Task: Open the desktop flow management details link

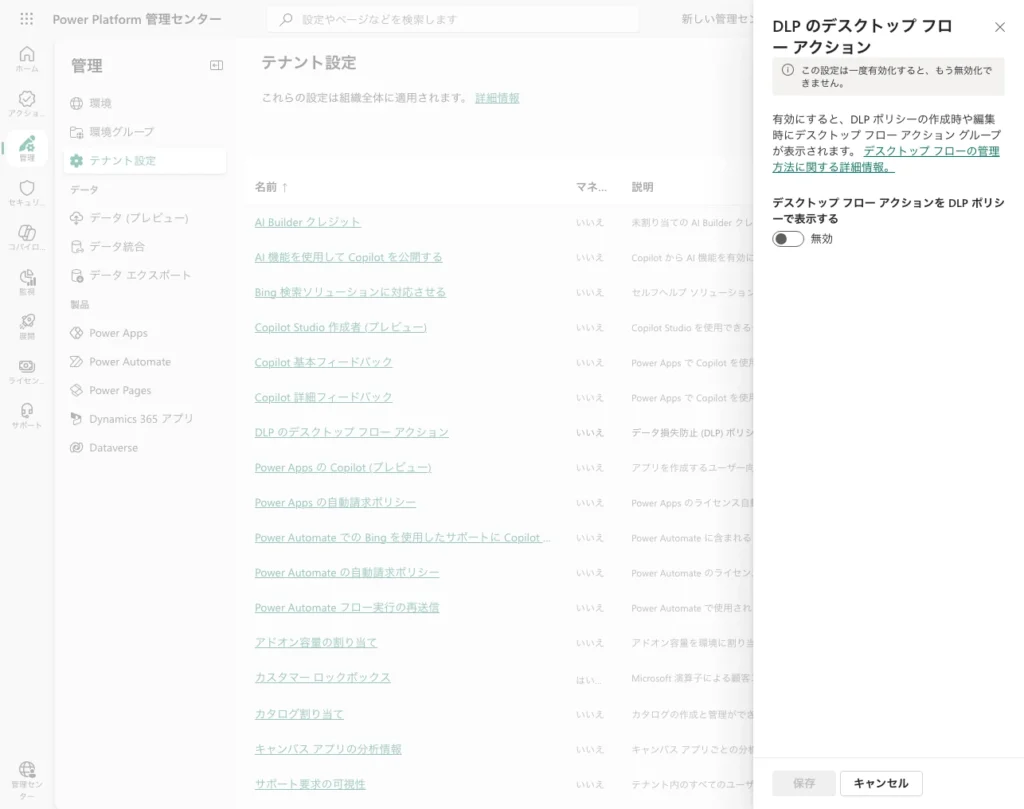Action: pos(886,159)
